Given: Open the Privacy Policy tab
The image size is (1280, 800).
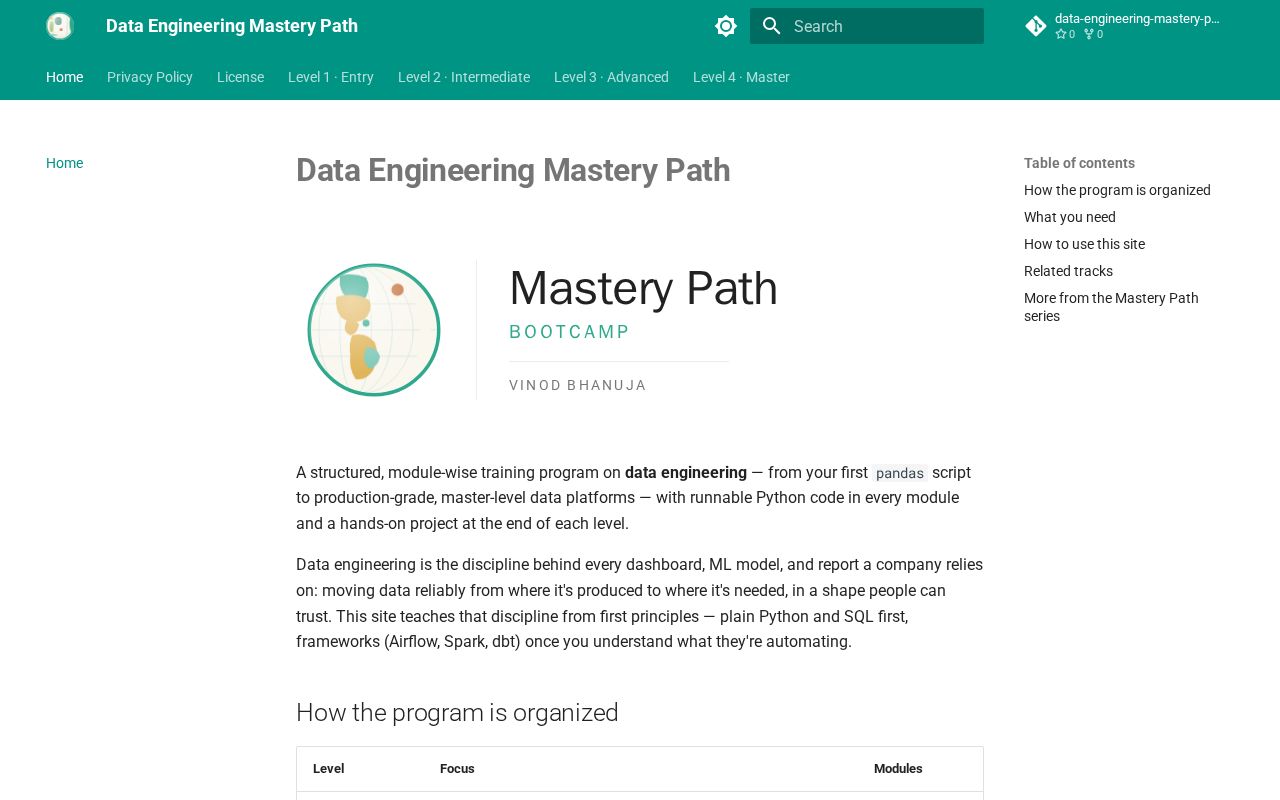Looking at the screenshot, I should coord(150,77).
